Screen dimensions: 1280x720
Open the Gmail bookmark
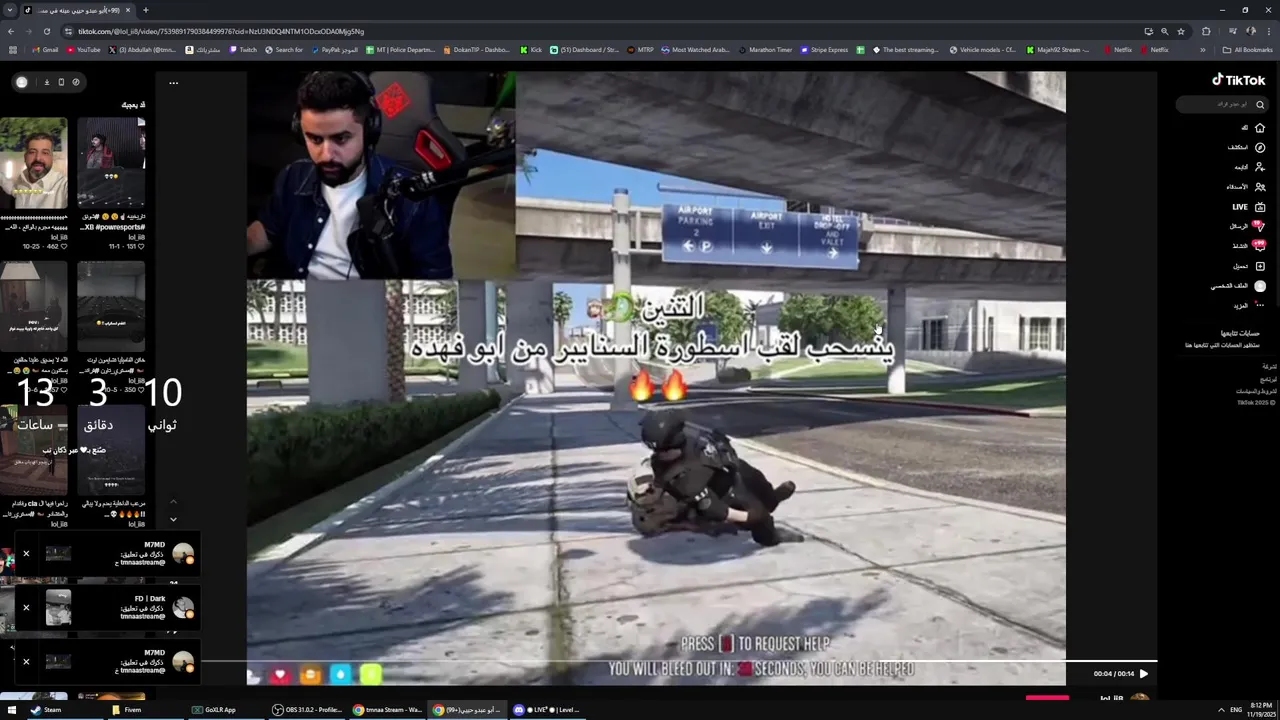tap(45, 50)
